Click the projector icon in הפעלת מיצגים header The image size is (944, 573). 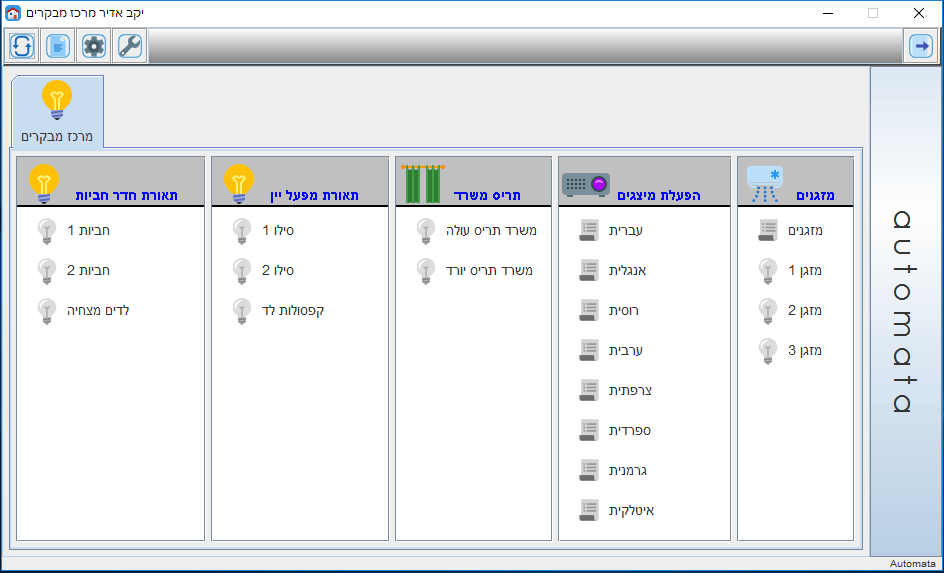(x=585, y=185)
